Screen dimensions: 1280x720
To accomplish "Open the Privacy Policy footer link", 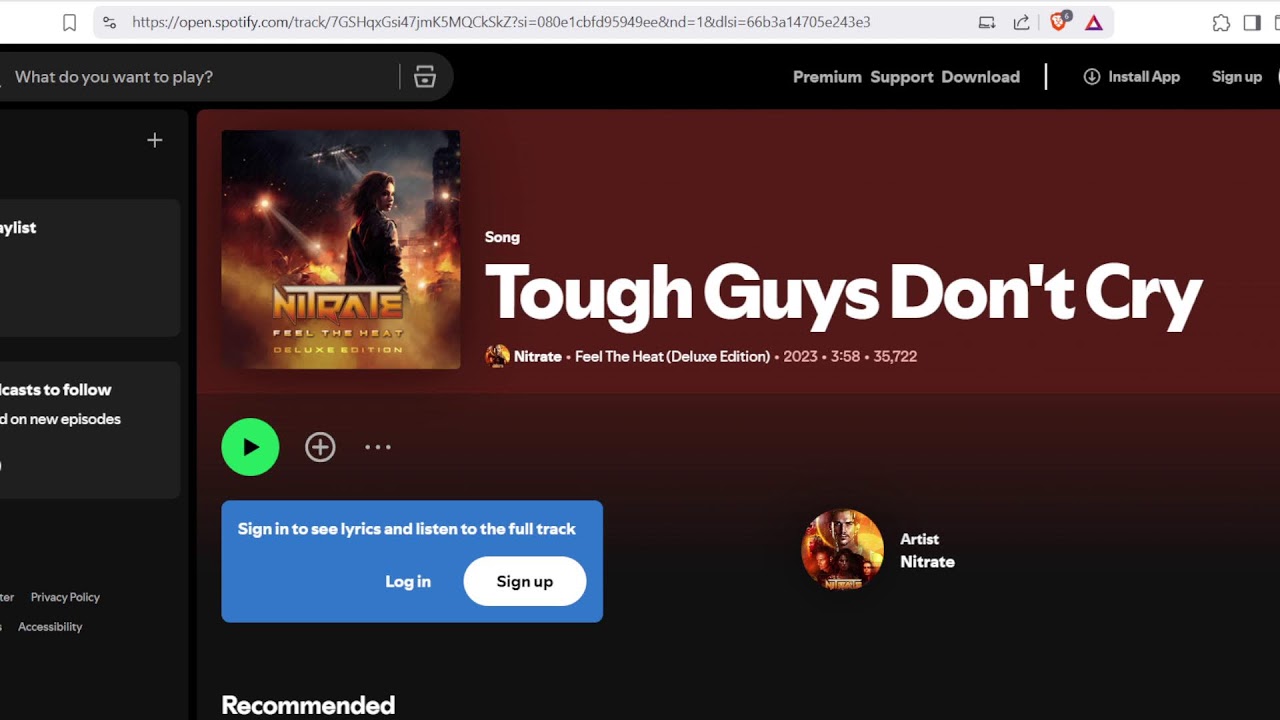I will tap(65, 597).
